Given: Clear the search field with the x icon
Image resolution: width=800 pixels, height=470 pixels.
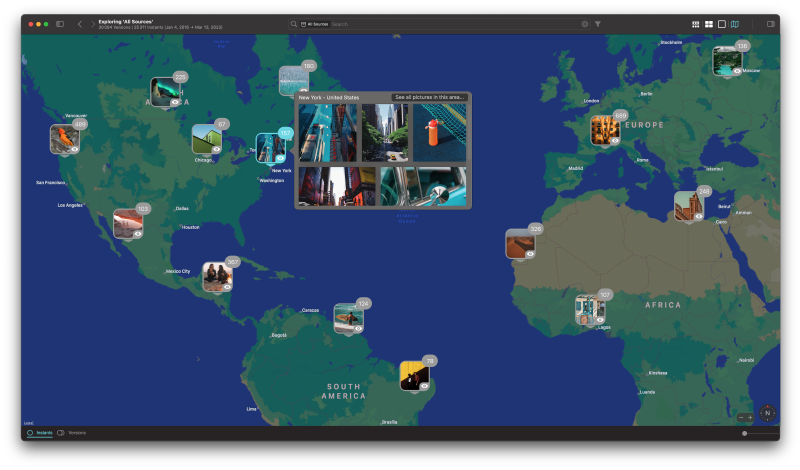Looking at the screenshot, I should (x=585, y=24).
